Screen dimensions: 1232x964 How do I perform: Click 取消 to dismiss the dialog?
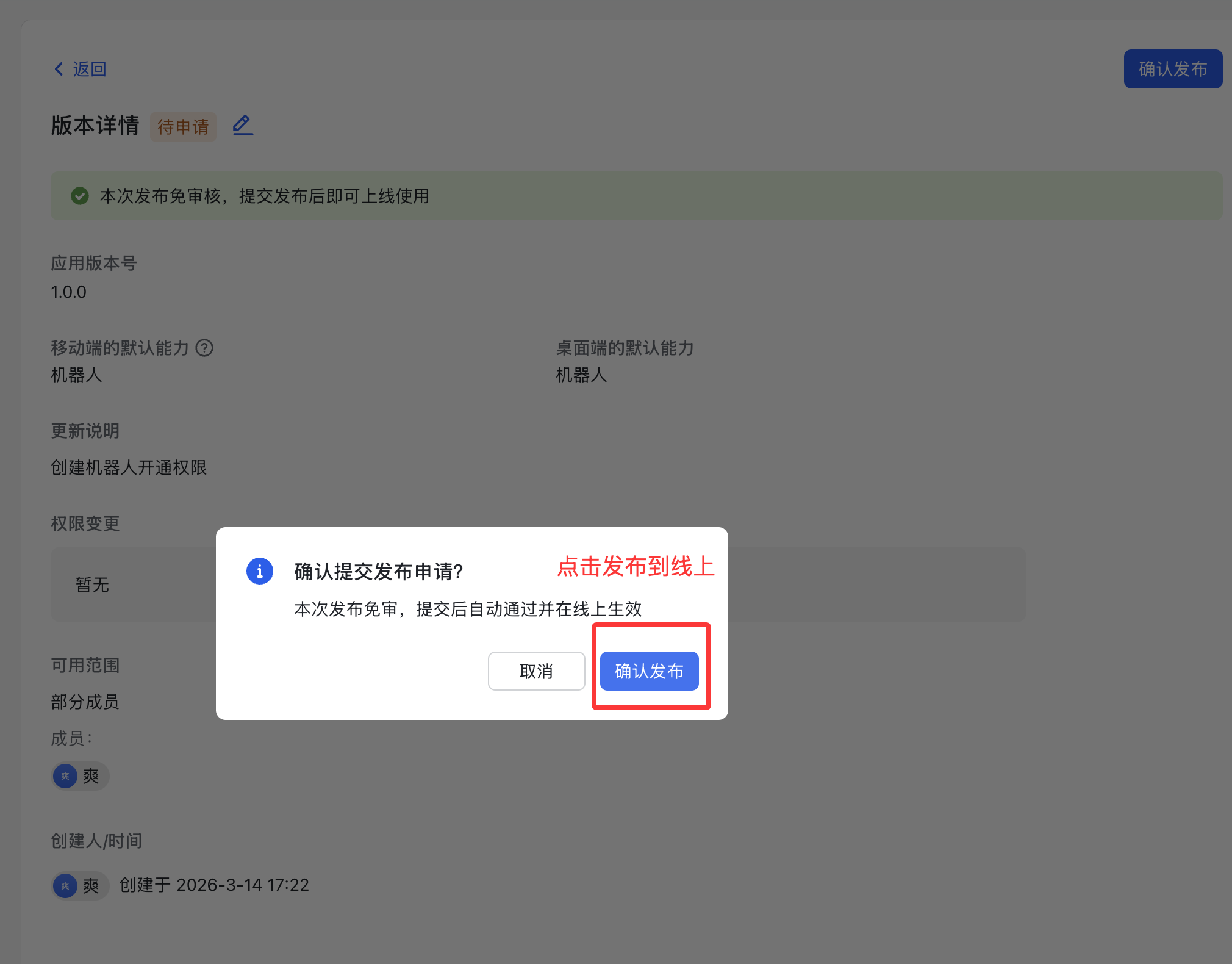click(x=536, y=671)
